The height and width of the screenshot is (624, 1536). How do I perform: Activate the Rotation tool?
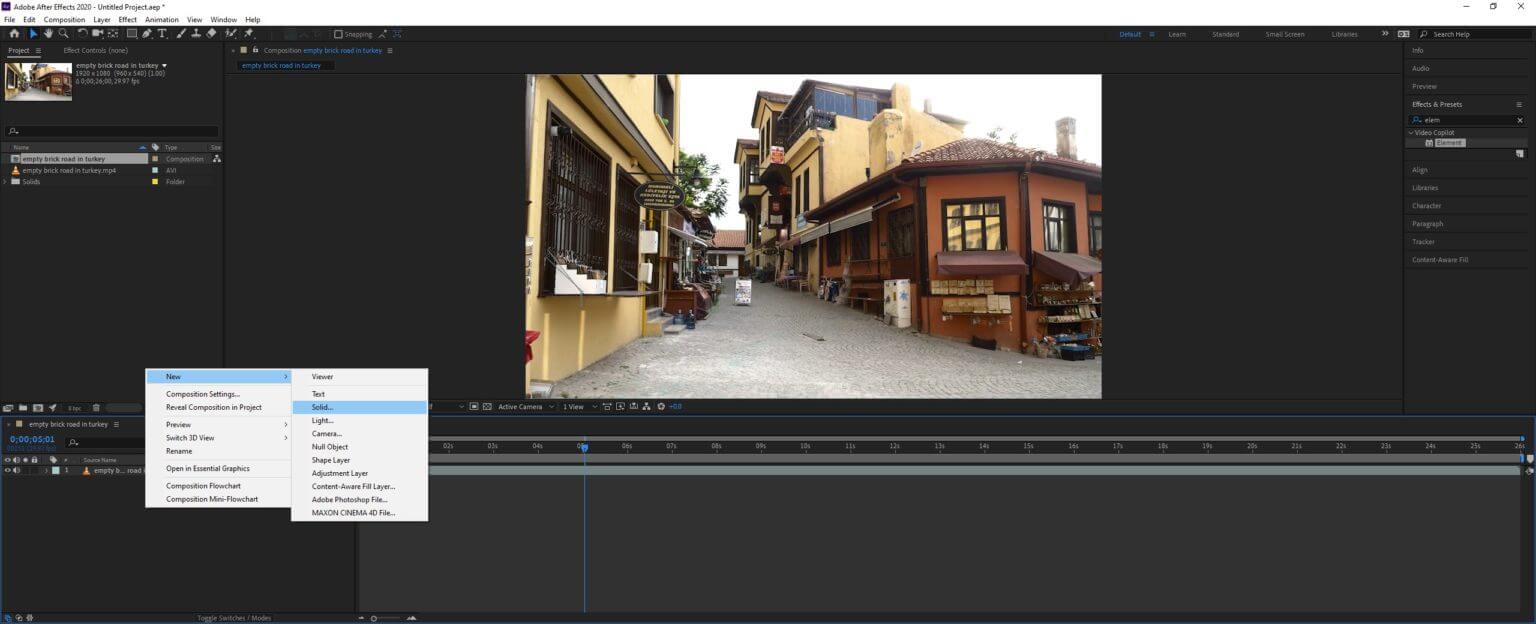(82, 33)
